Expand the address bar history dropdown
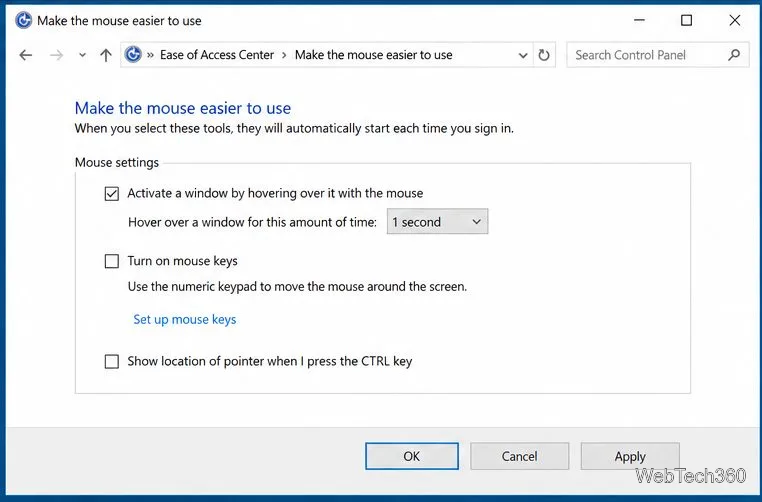 tap(523, 55)
